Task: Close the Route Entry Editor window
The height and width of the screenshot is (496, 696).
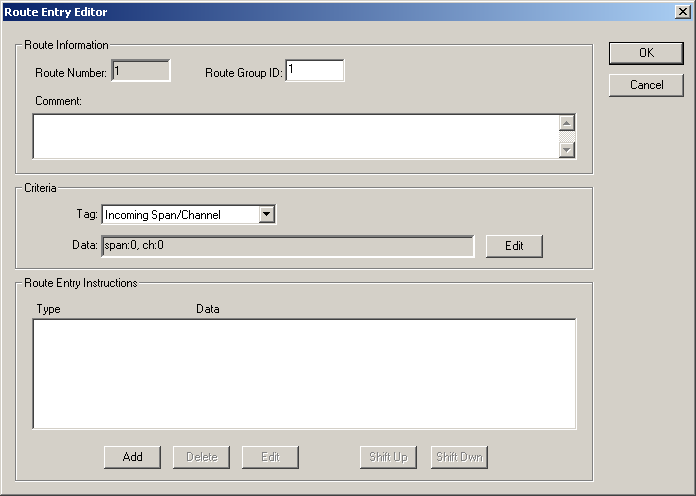Action: (682, 12)
